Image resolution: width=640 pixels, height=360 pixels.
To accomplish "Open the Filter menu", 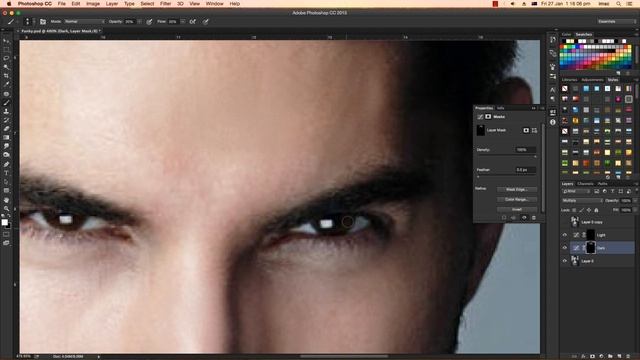I will coord(165,4).
